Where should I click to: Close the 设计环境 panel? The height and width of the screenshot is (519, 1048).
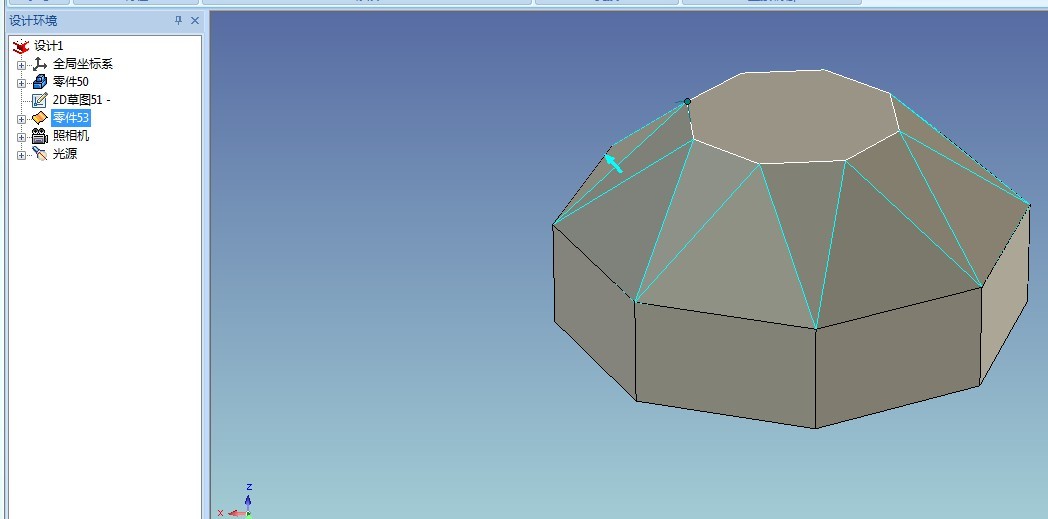pos(194,20)
